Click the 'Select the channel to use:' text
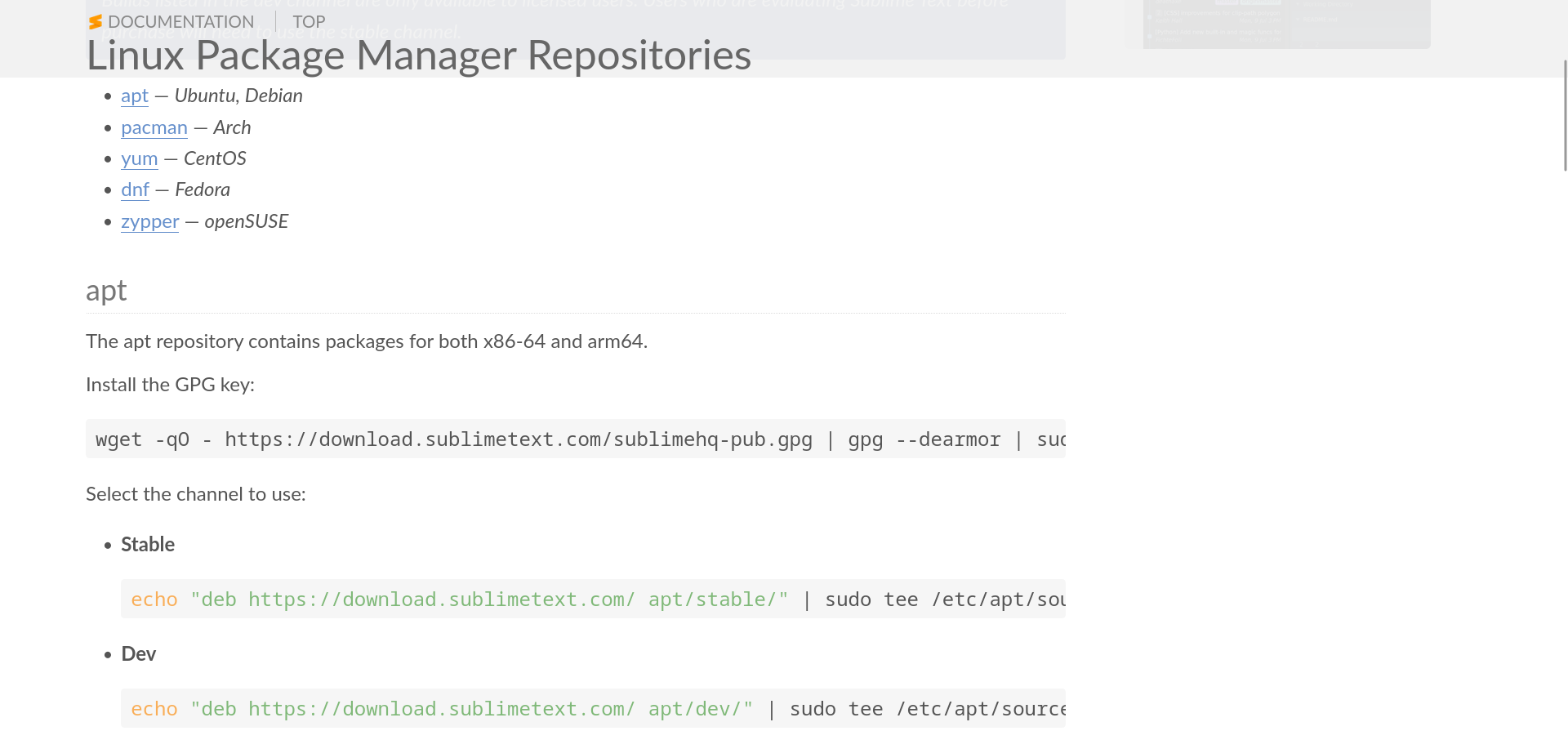1568x731 pixels. (x=196, y=494)
